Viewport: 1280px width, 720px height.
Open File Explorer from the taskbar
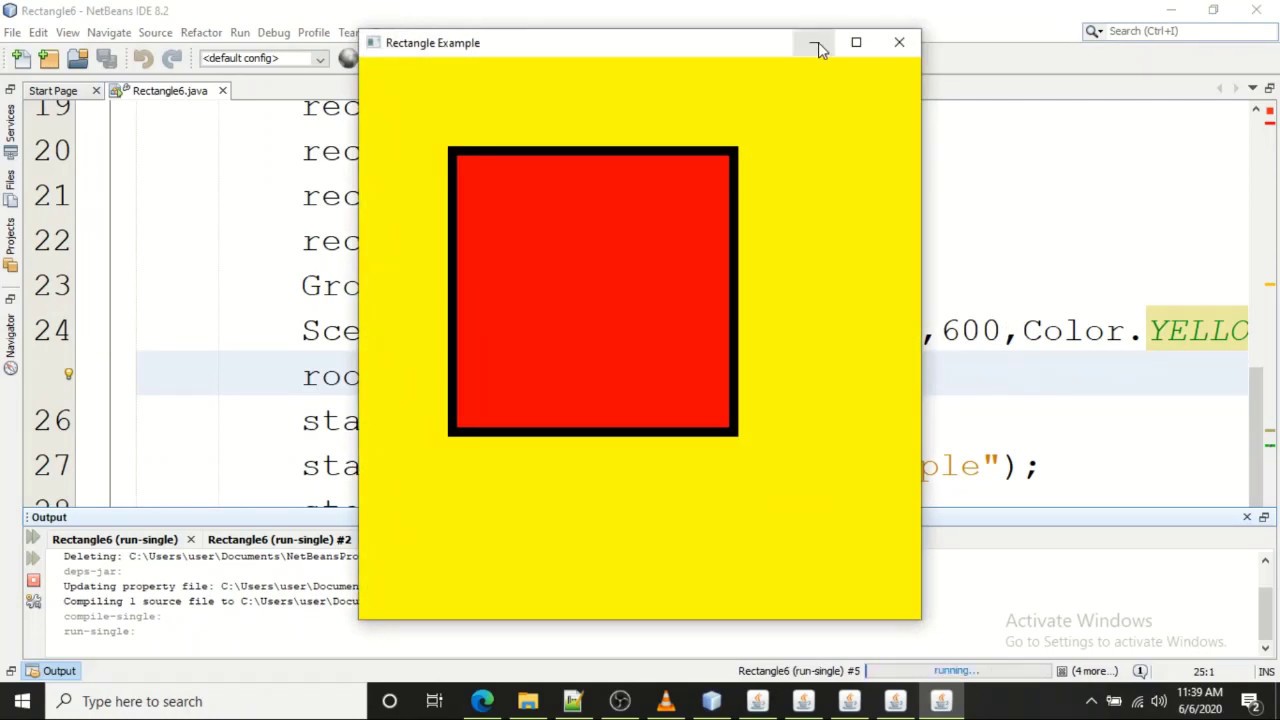[x=528, y=701]
